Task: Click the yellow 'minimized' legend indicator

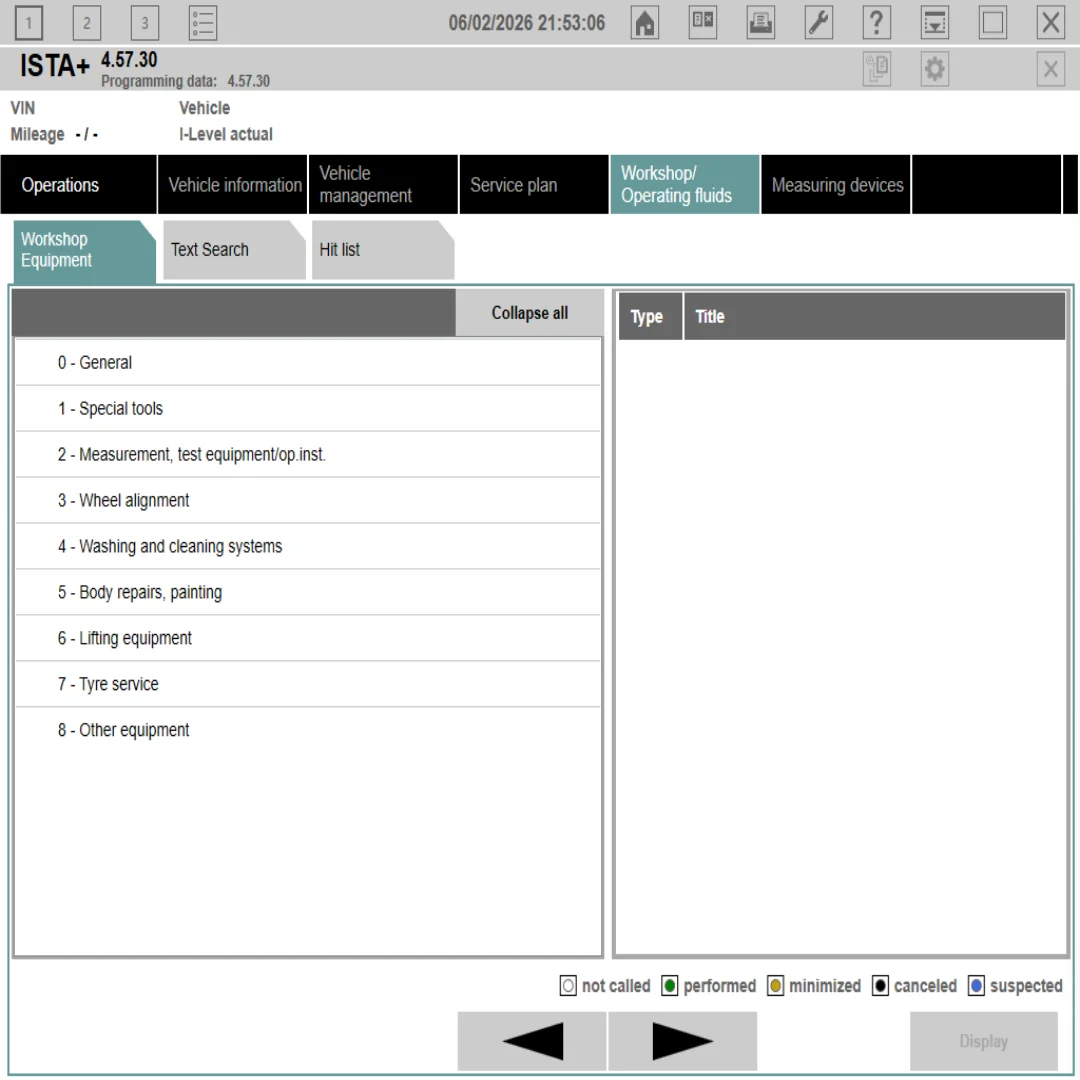Action: point(776,986)
